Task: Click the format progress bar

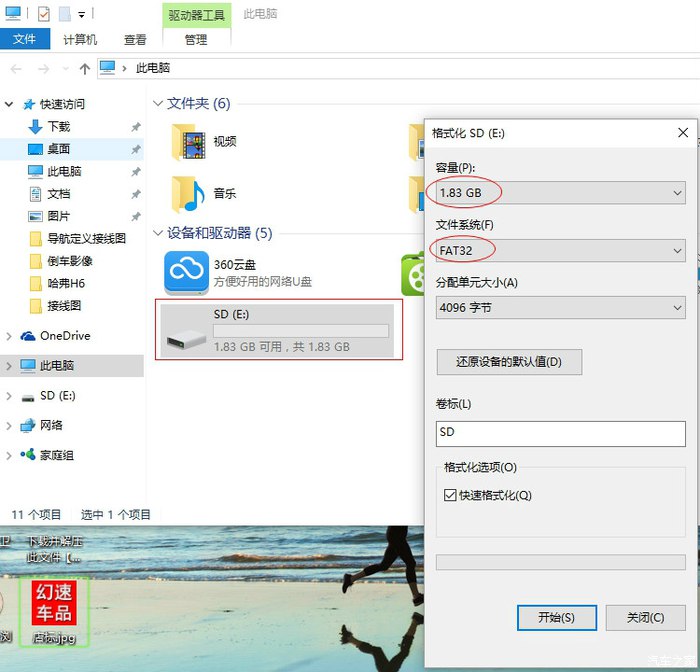Action: pos(560,562)
